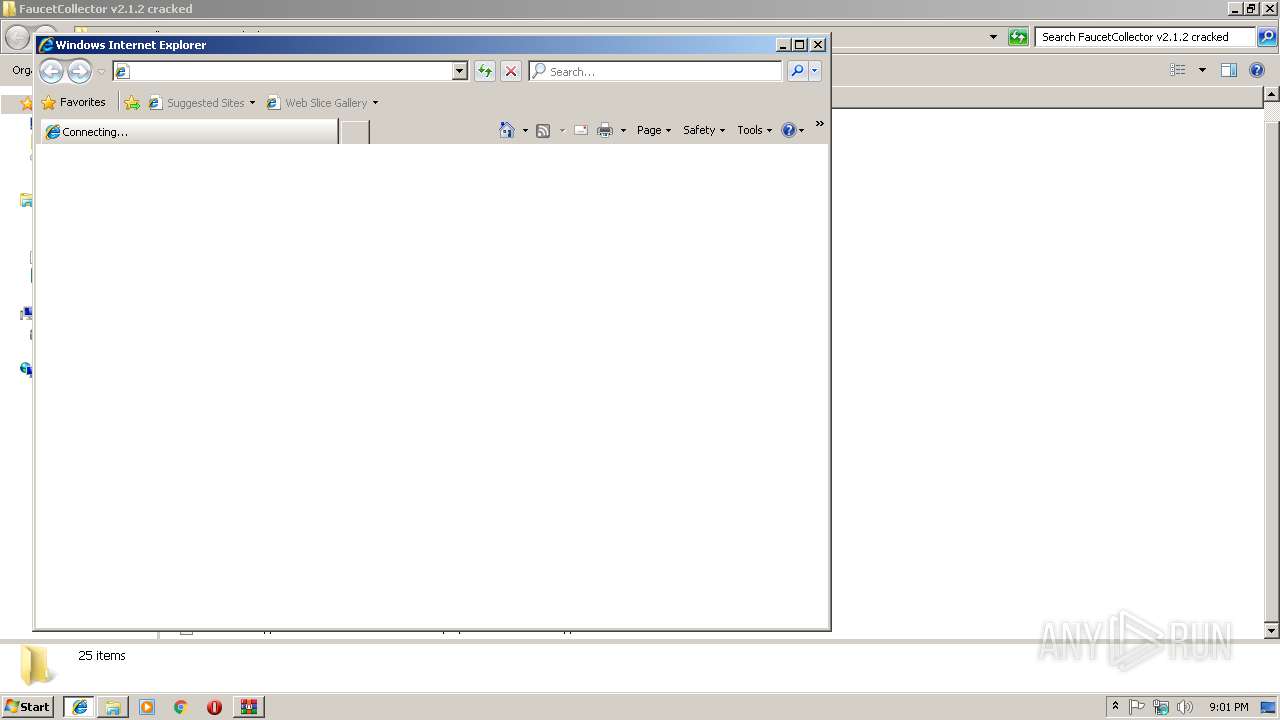
Task: Launch Opera from taskbar
Action: pyautogui.click(x=214, y=706)
